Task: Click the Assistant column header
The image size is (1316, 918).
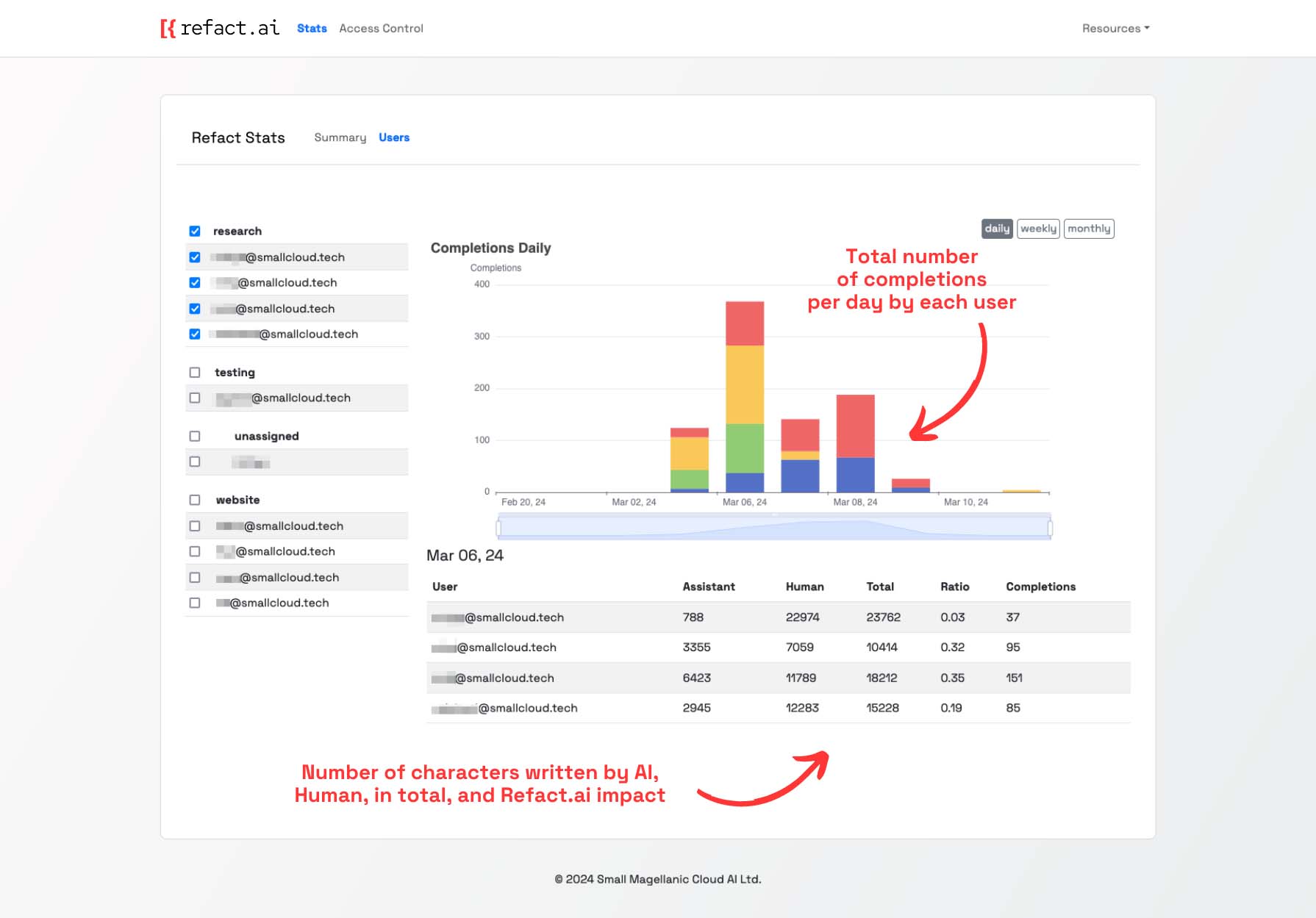Action: (709, 587)
